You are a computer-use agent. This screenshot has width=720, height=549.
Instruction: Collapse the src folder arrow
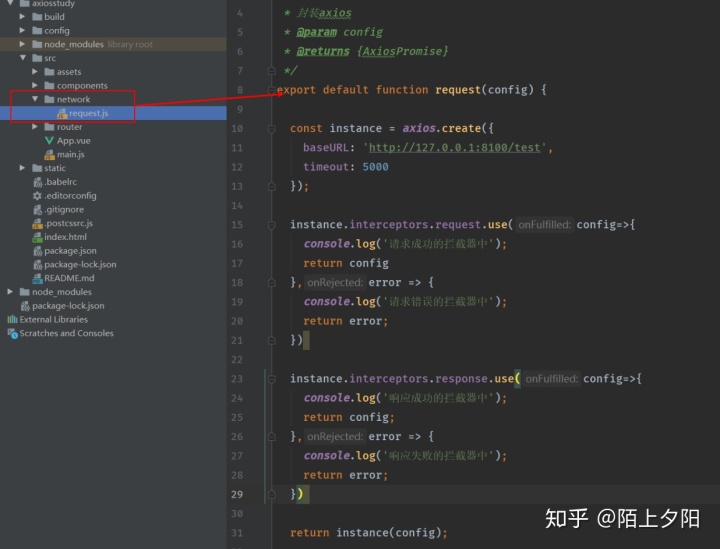coord(22,58)
